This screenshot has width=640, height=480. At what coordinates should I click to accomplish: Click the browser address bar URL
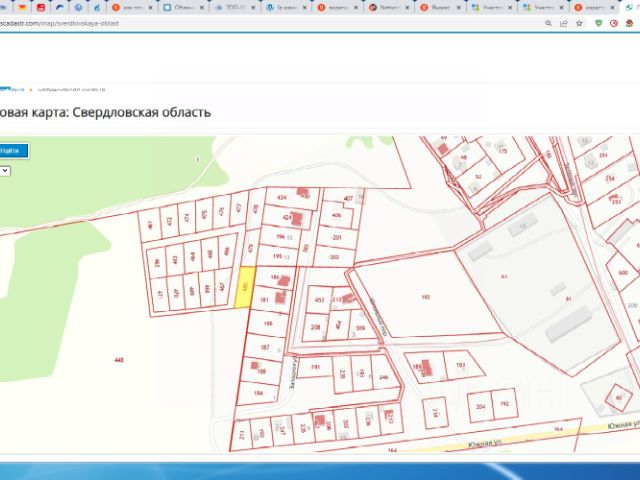coord(59,23)
